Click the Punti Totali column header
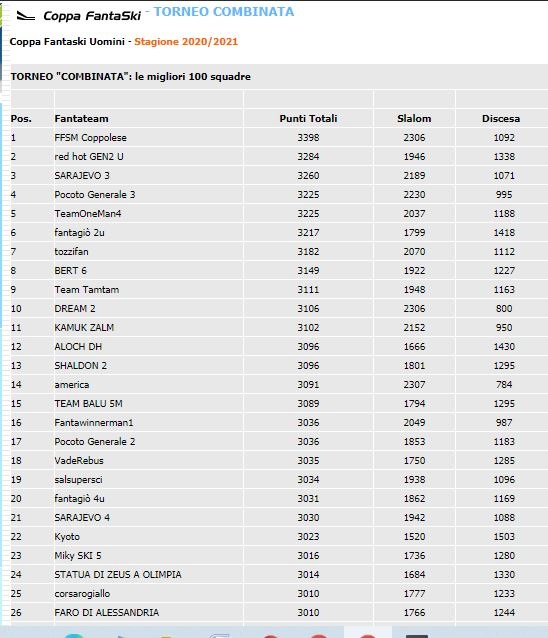Viewport: 548px width, 638px height. [x=308, y=118]
